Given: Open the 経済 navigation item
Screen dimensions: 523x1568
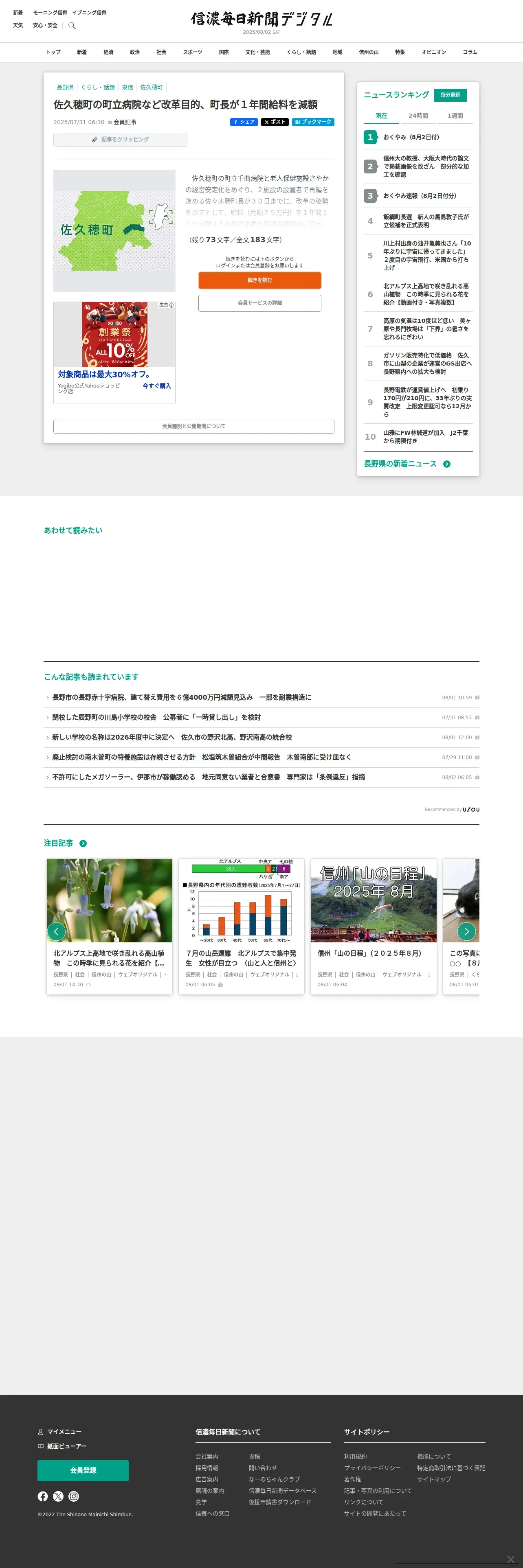Looking at the screenshot, I should 108,53.
